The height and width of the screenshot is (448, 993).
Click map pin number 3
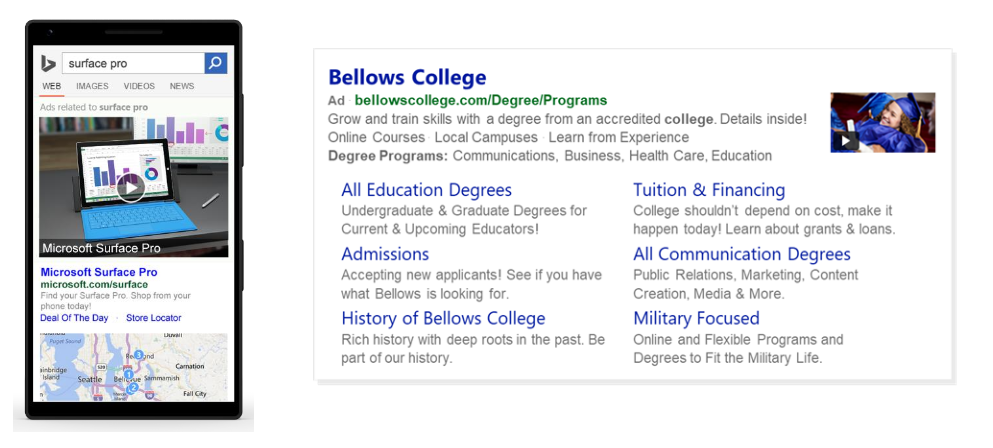139,355
